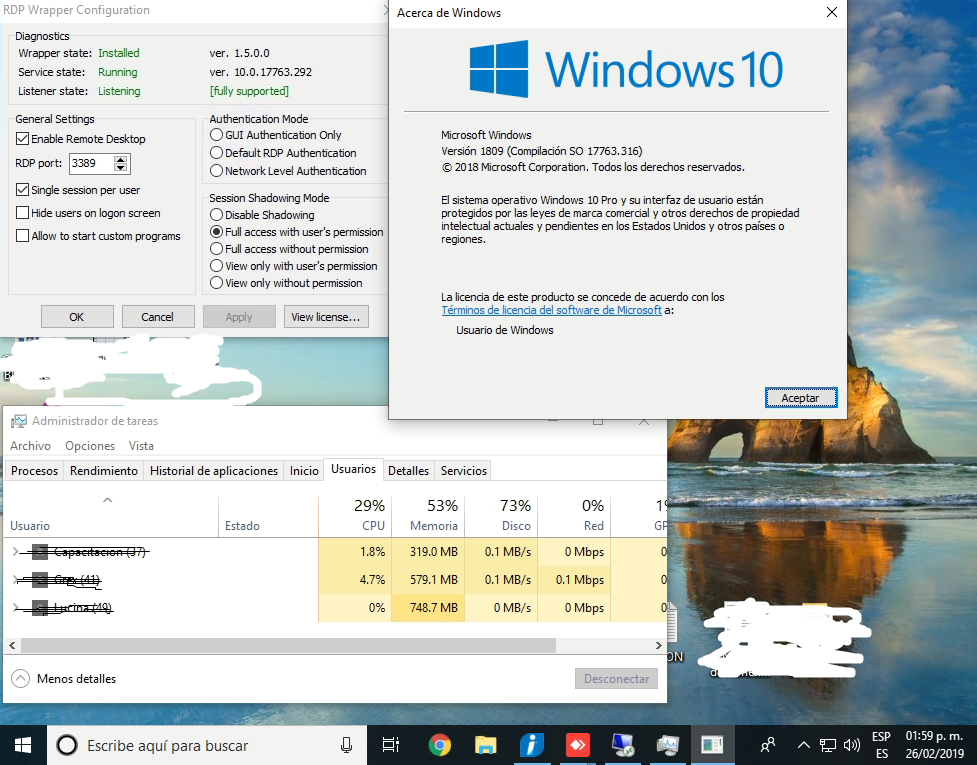Select Default RDP Authentication option

216,153
